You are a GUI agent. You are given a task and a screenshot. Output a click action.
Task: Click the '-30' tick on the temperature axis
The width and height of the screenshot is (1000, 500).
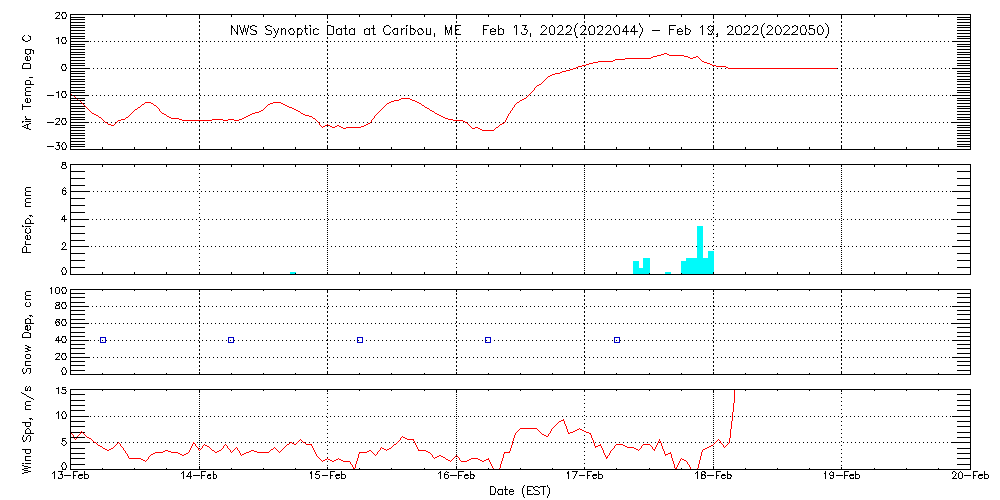pos(57,145)
